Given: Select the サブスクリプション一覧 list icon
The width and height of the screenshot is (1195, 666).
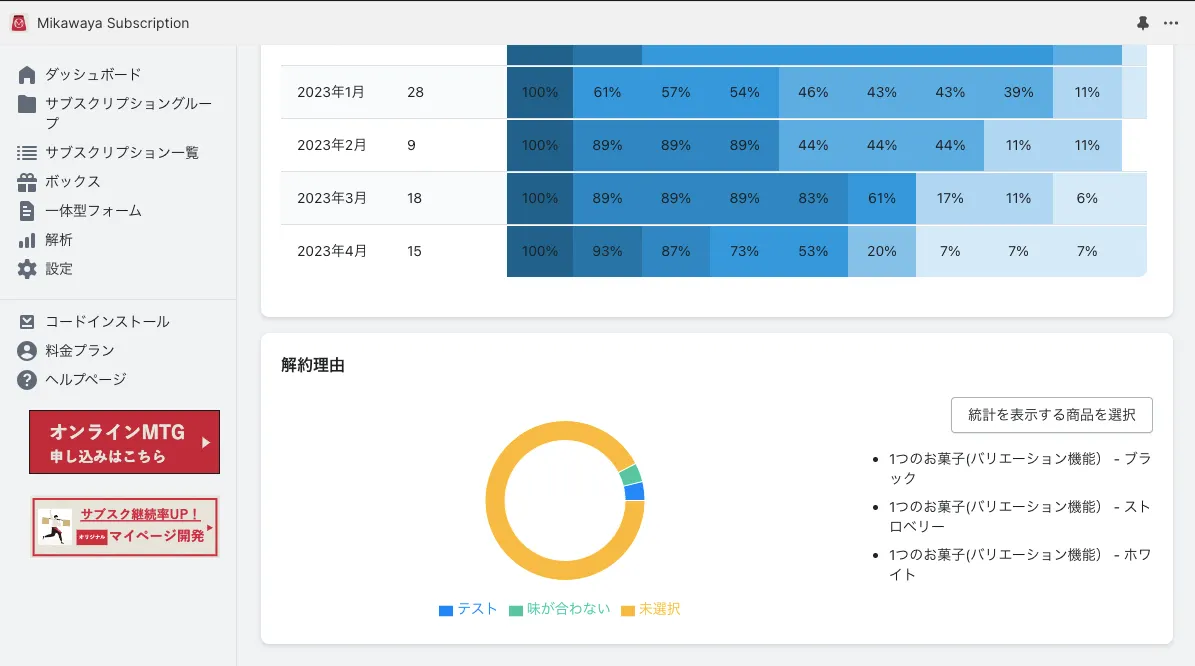Looking at the screenshot, I should 27,152.
